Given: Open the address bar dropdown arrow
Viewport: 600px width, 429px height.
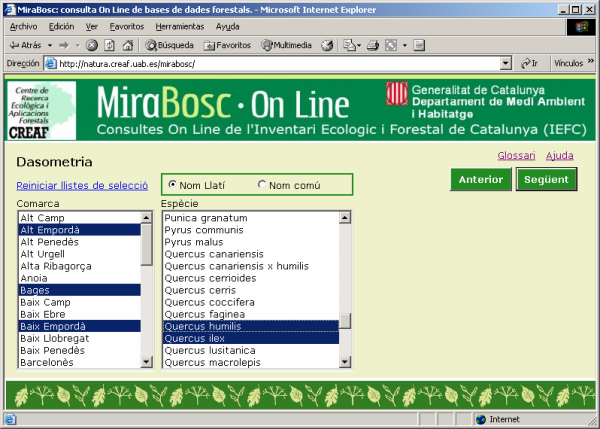Looking at the screenshot, I should (x=506, y=64).
